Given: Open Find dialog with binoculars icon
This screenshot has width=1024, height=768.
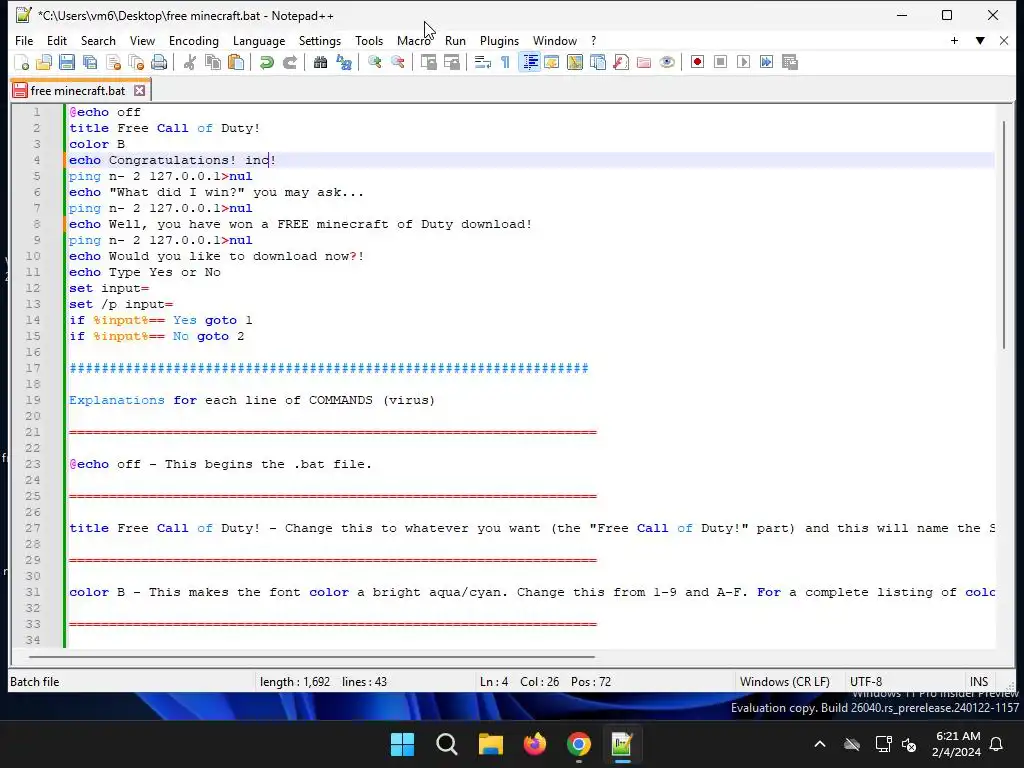Looking at the screenshot, I should pos(320,62).
